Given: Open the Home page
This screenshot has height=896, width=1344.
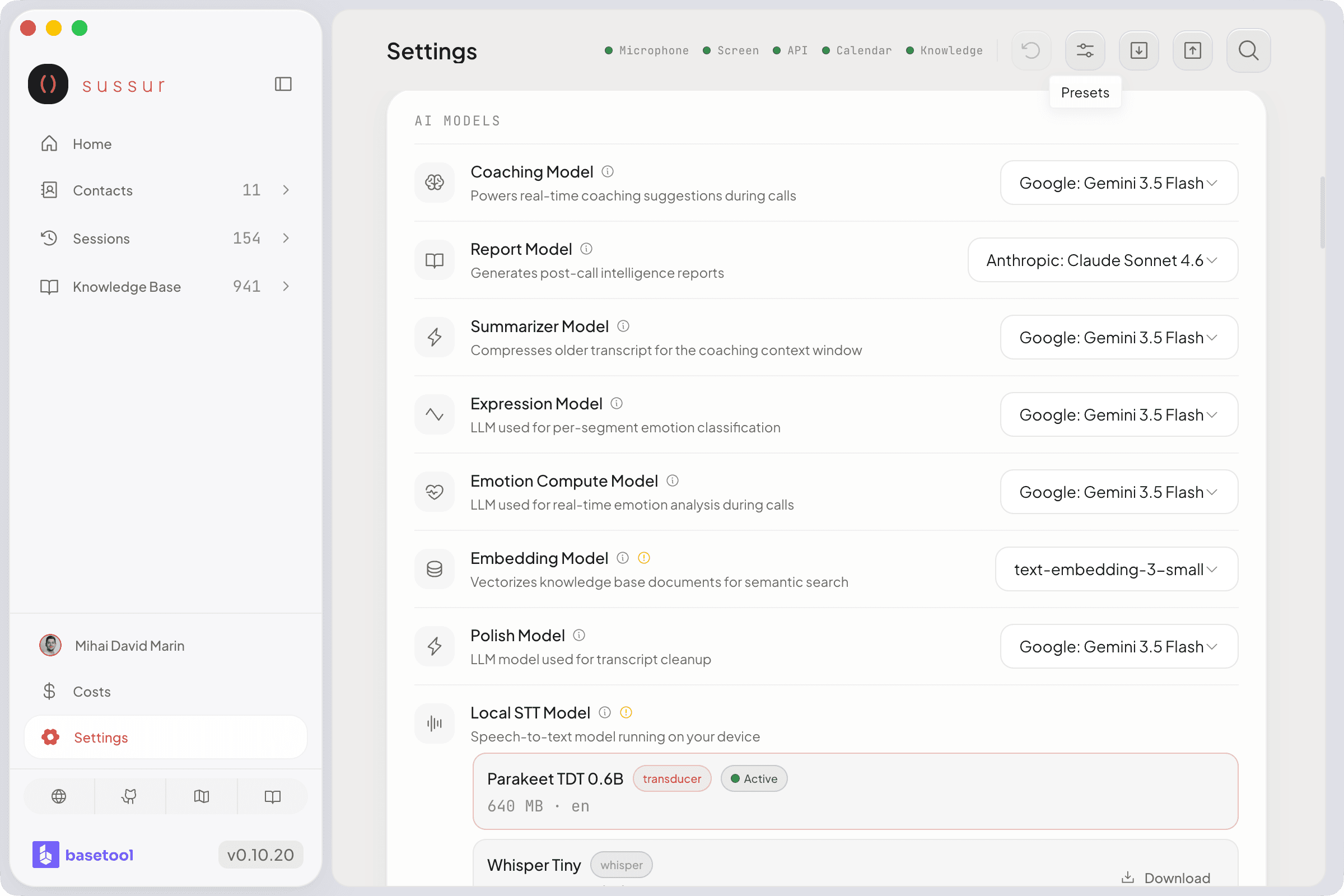Looking at the screenshot, I should click(166, 143).
